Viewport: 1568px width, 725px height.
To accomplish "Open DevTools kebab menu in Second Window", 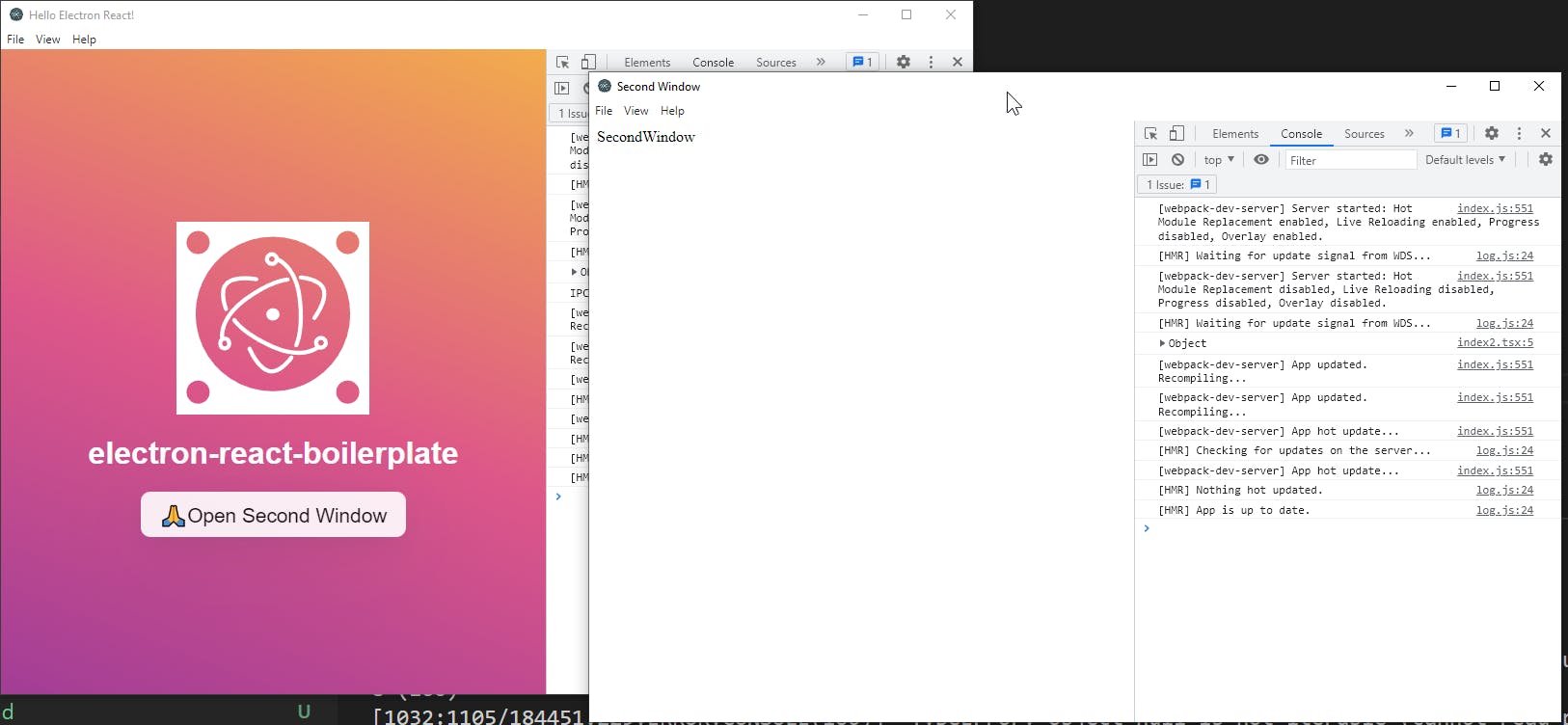I will pos(1519,134).
